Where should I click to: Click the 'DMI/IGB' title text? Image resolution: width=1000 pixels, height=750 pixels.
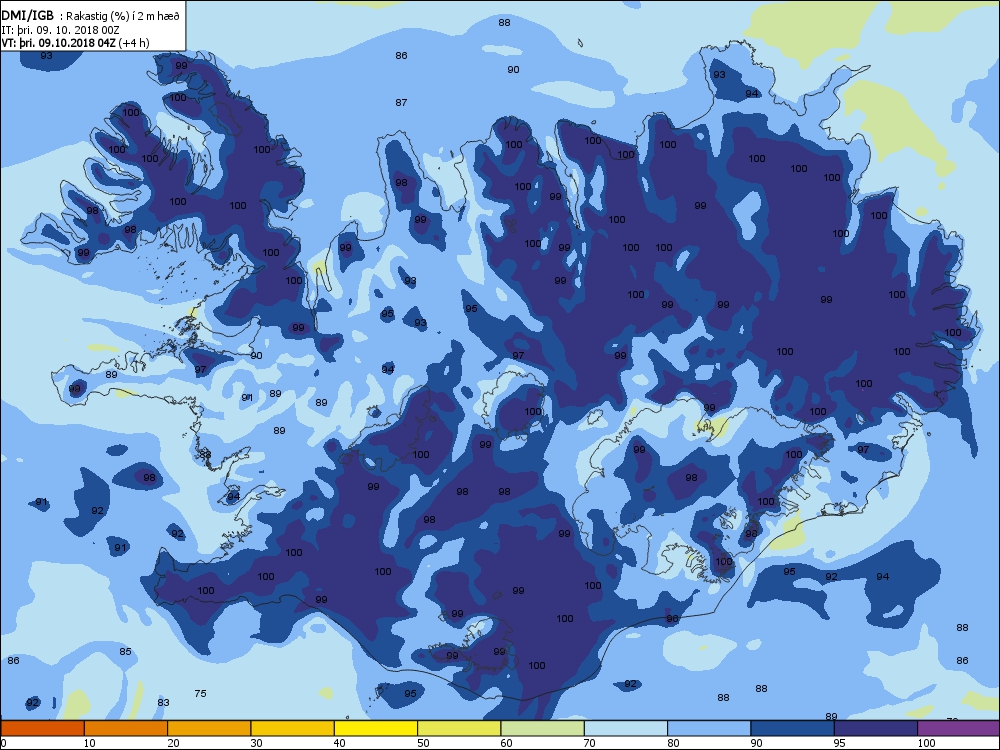coord(27,16)
